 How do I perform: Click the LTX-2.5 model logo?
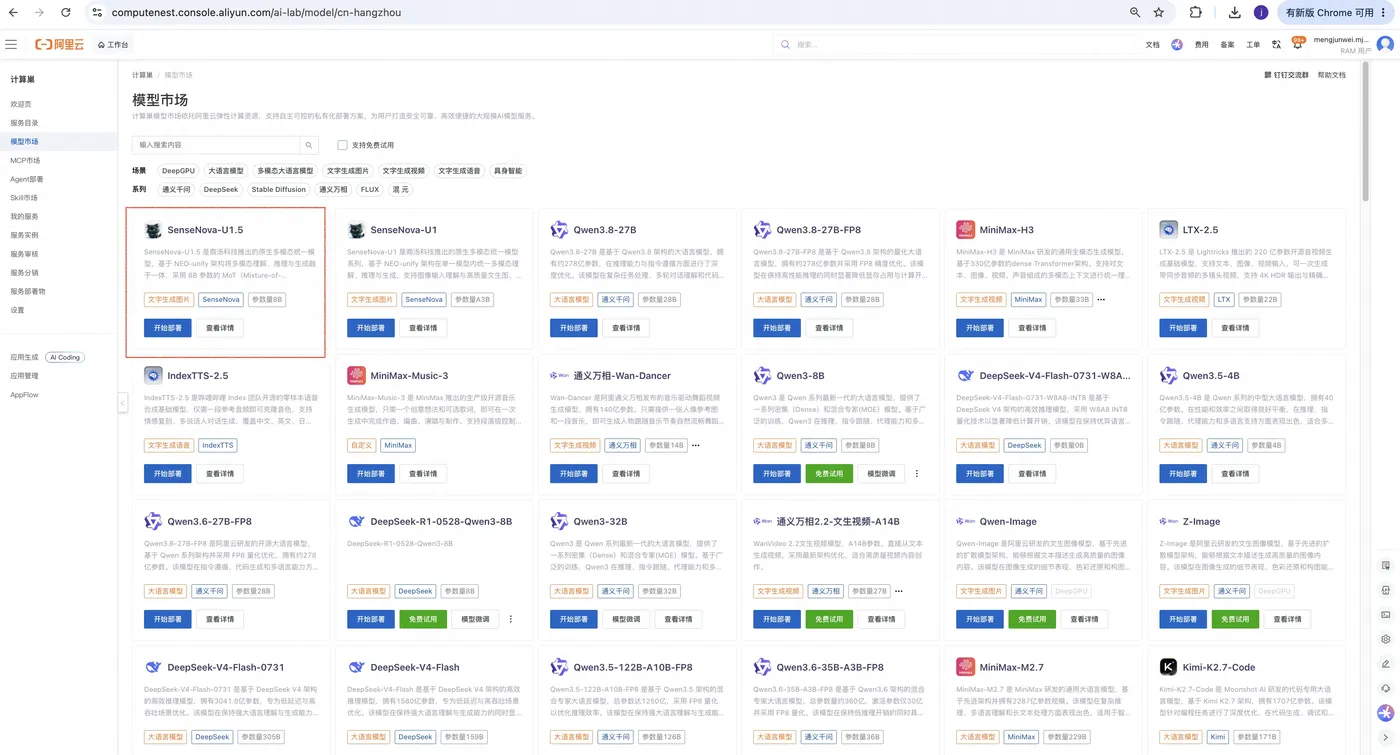coord(1168,230)
